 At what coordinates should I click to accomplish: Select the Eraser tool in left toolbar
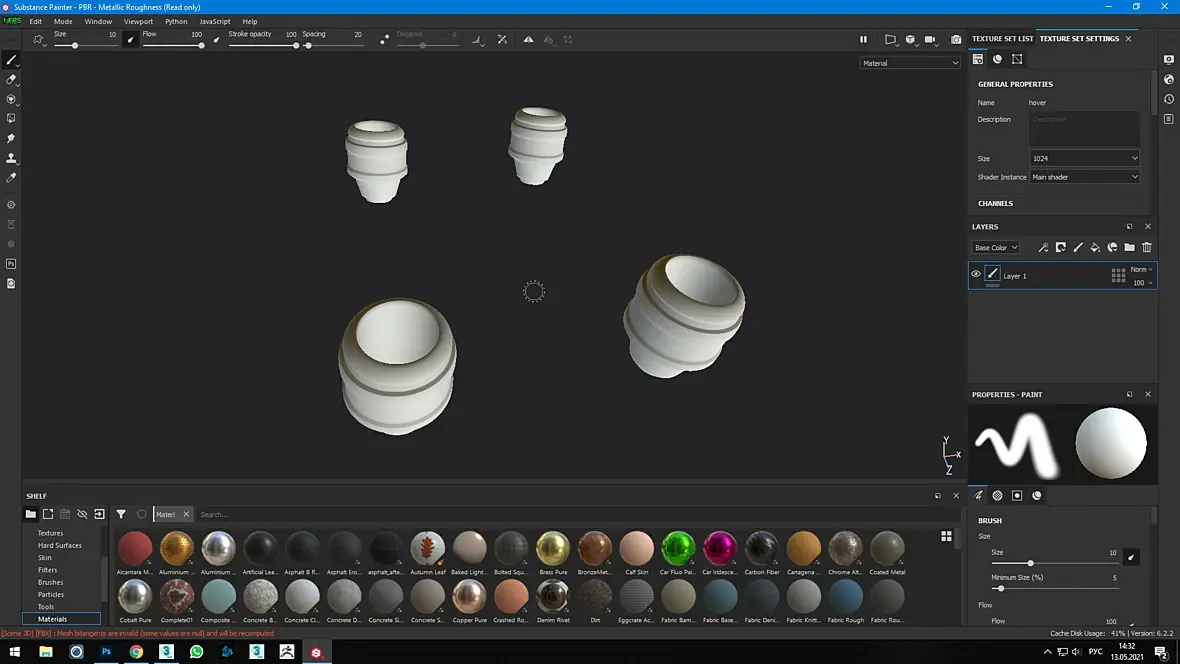(x=11, y=79)
